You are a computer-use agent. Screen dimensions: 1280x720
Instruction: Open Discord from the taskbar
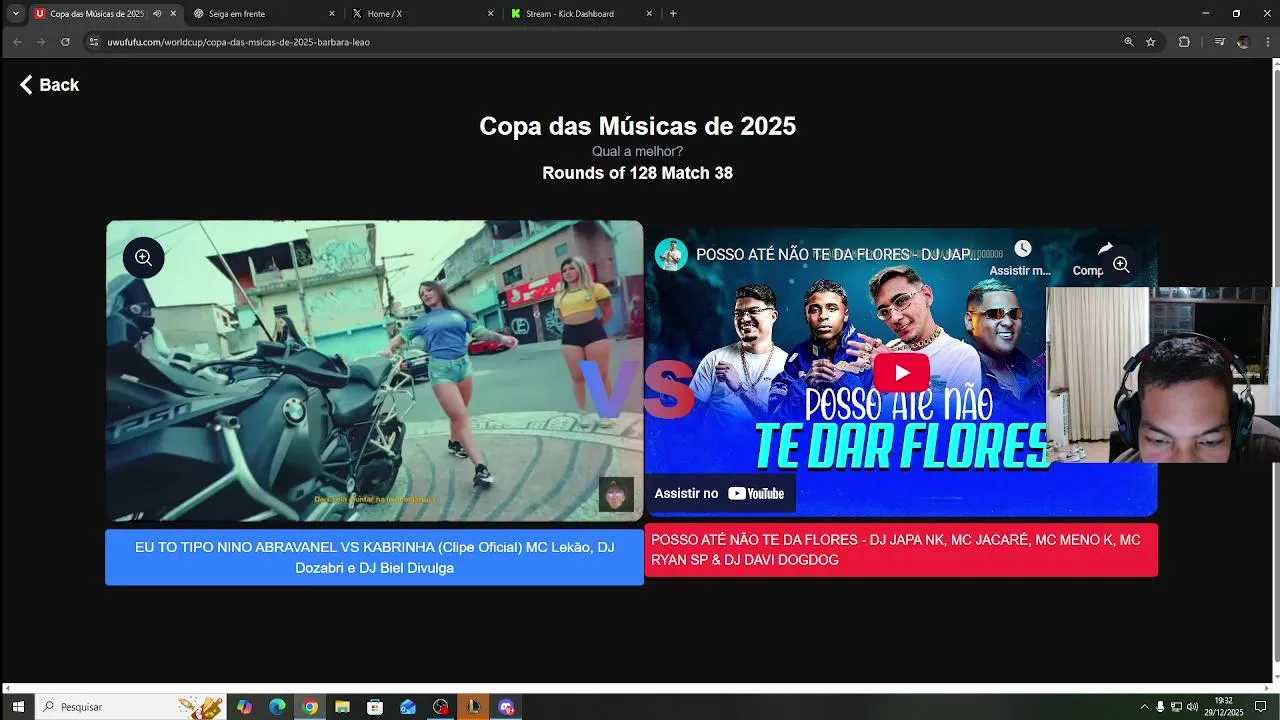[x=506, y=707]
